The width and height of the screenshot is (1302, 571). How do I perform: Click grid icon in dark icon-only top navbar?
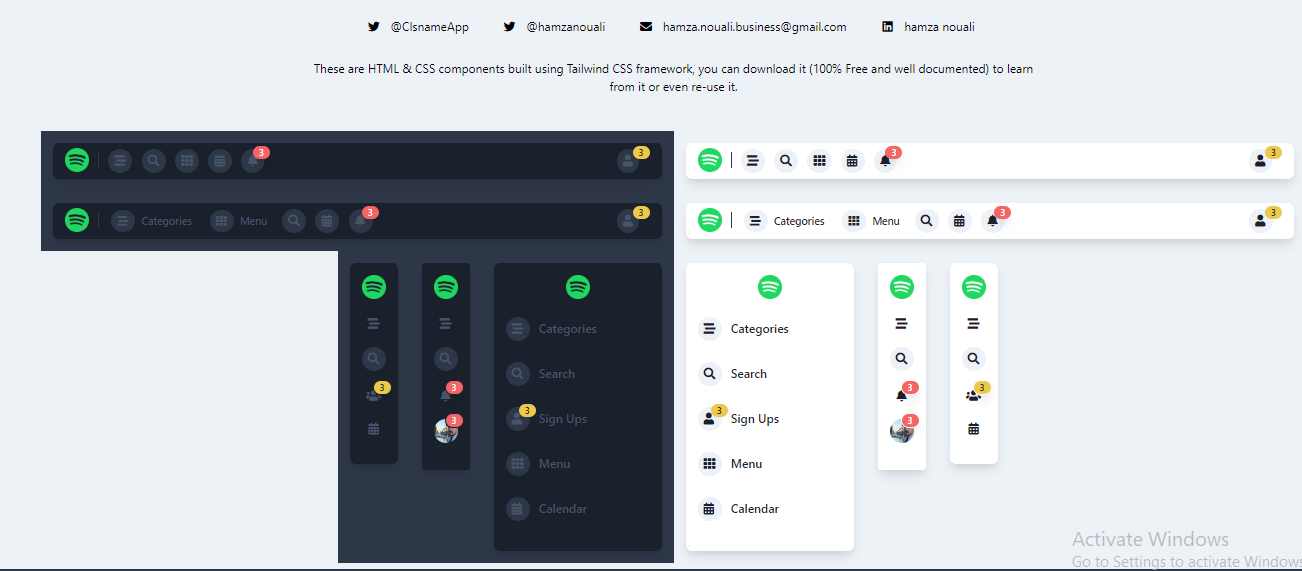pos(187,160)
